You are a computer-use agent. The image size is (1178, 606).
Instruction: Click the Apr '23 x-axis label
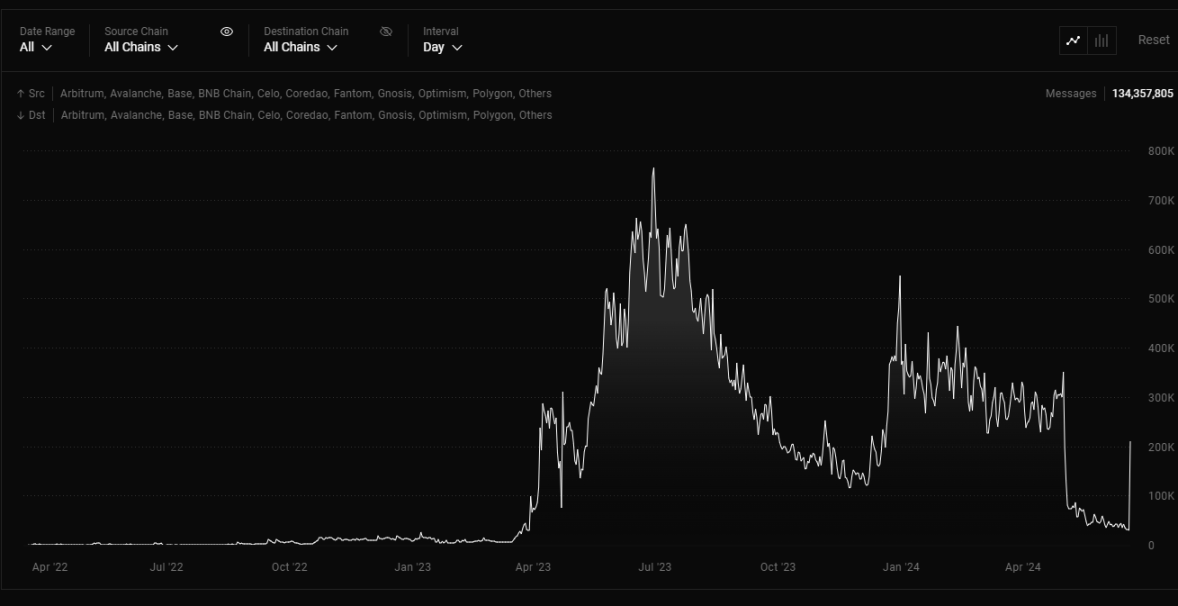(x=532, y=568)
